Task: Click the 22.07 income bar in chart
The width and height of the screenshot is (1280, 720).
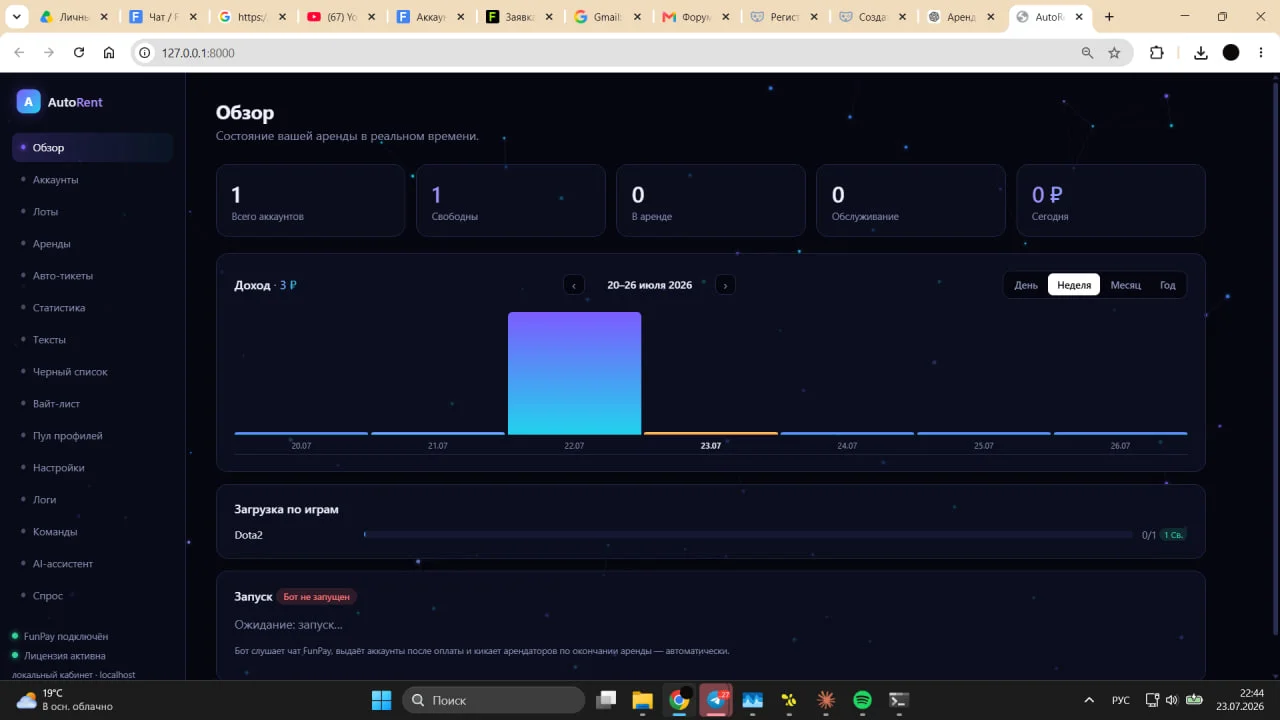Action: point(574,373)
